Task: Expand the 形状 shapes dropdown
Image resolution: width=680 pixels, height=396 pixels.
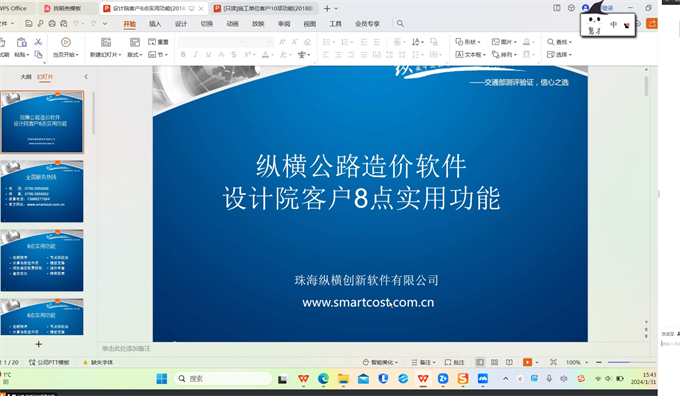Action: pyautogui.click(x=468, y=42)
